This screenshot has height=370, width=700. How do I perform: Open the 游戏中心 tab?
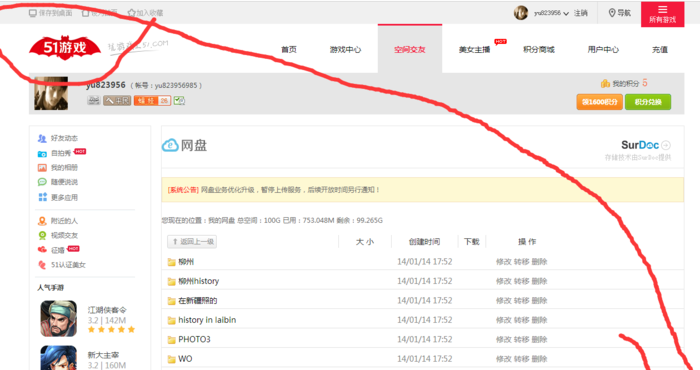(x=345, y=49)
